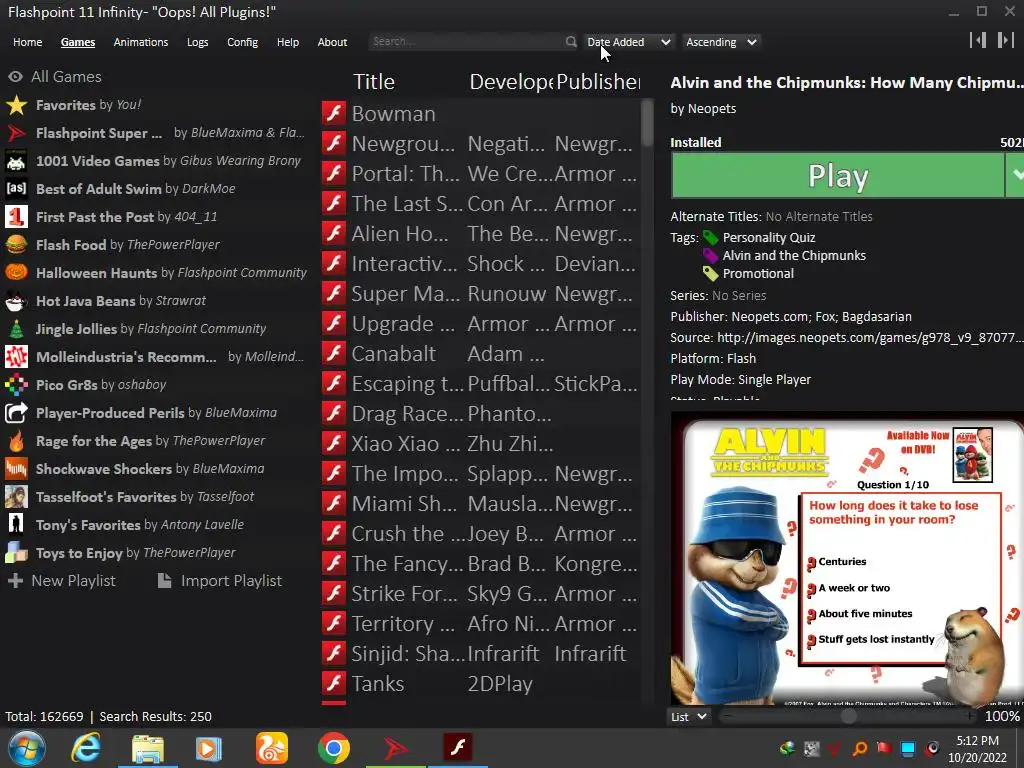Click the Toys to Enjoy blocks icon
1024x768 pixels.
click(16, 552)
